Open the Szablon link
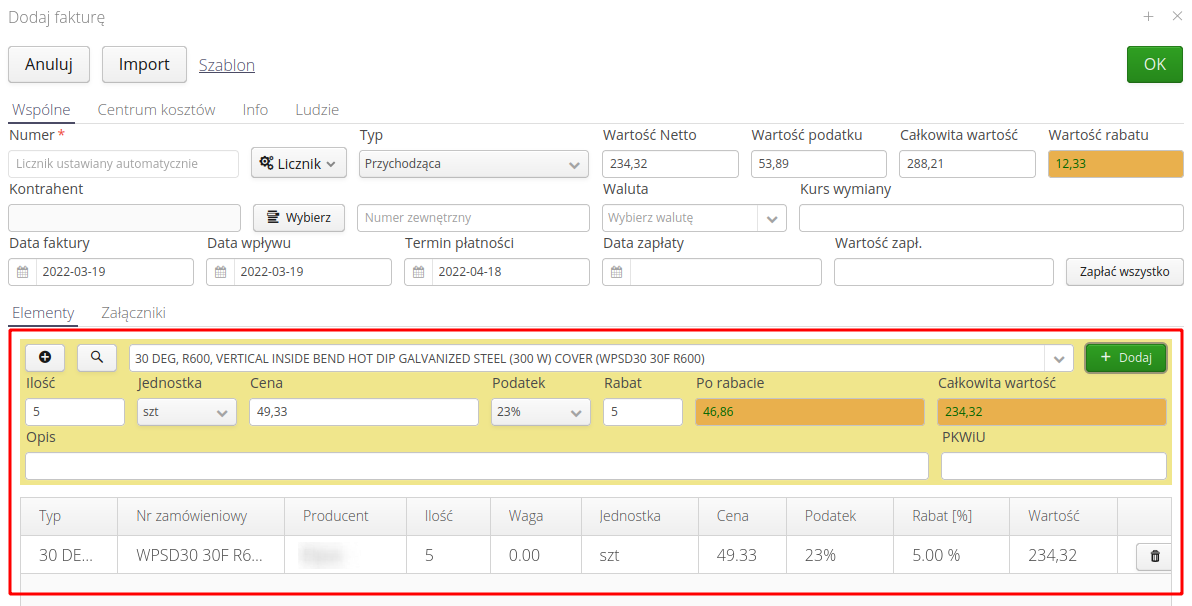1192x606 pixels. click(x=227, y=65)
